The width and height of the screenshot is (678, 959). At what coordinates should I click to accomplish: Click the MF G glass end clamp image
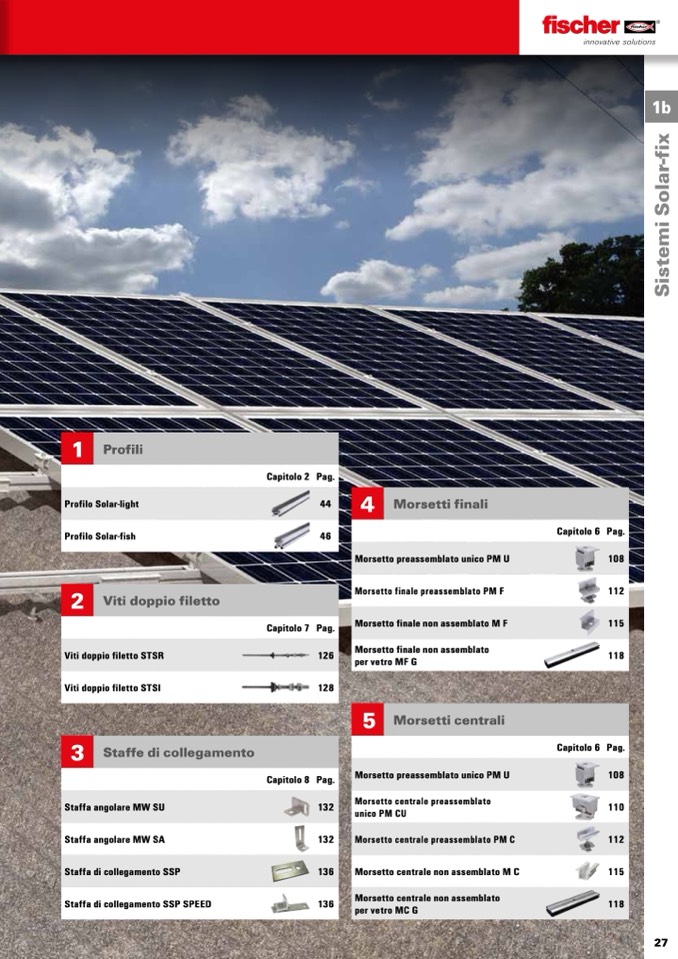[x=571, y=656]
